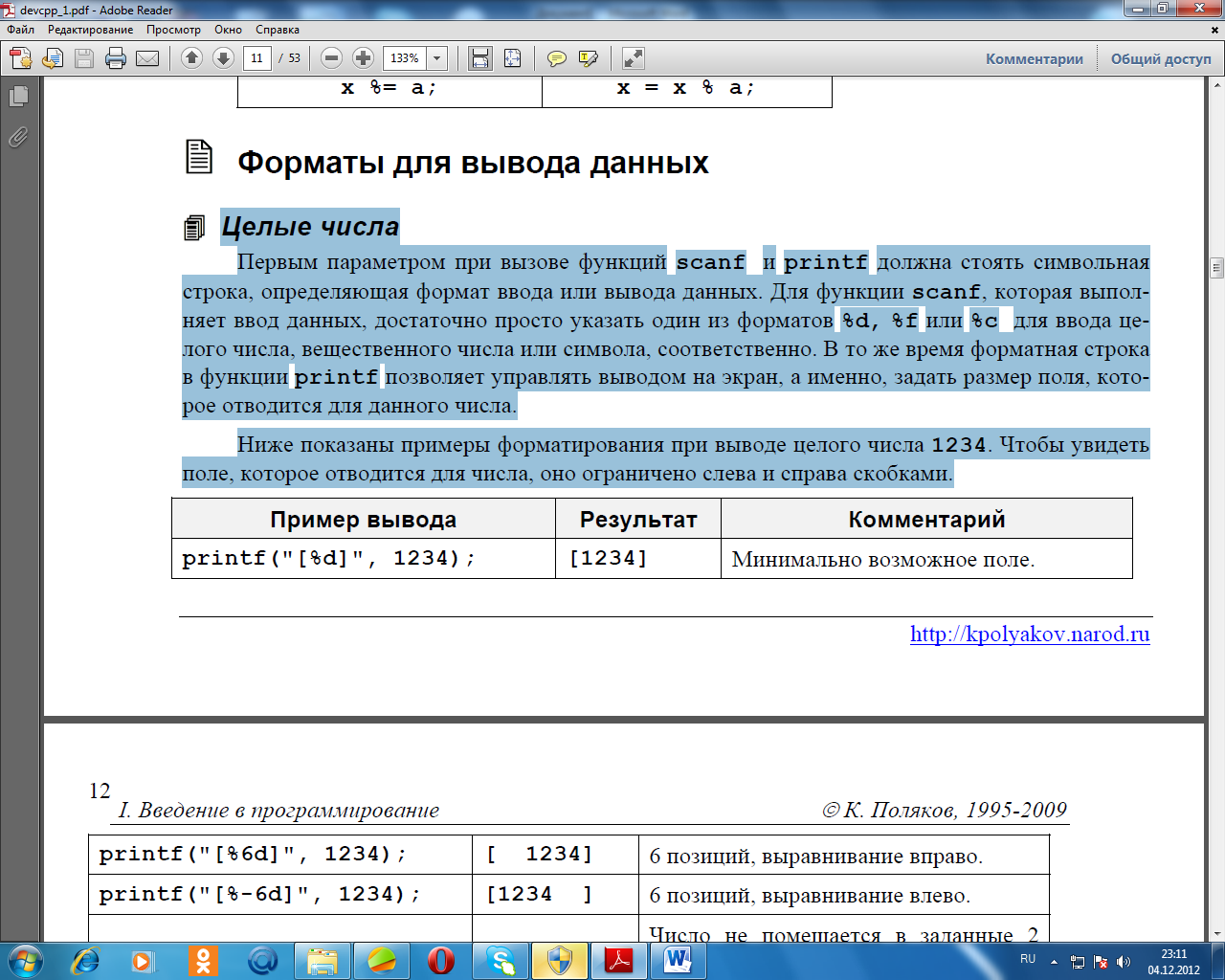Screen dimensions: 1225x980
Task: Select the highlight text tool
Action: (x=589, y=58)
